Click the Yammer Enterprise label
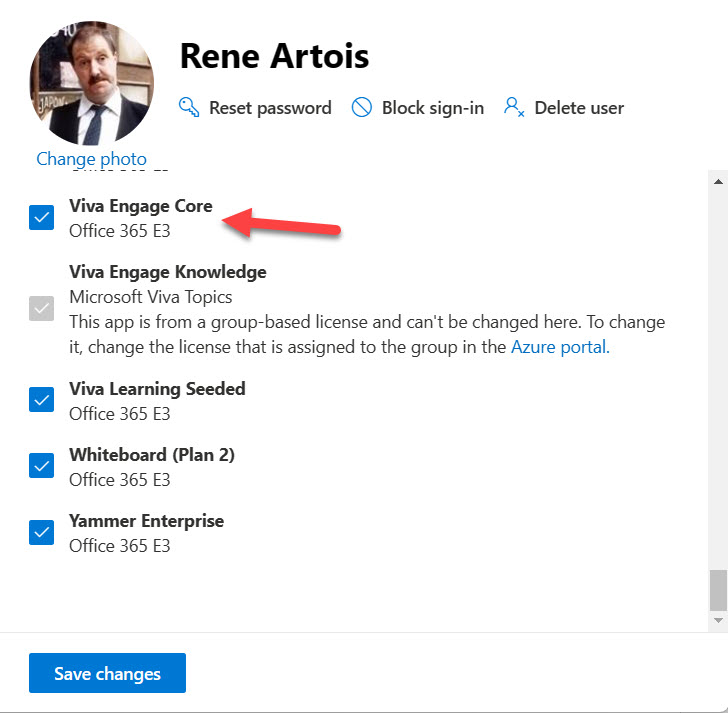This screenshot has height=713, width=728. pyautogui.click(x=146, y=521)
